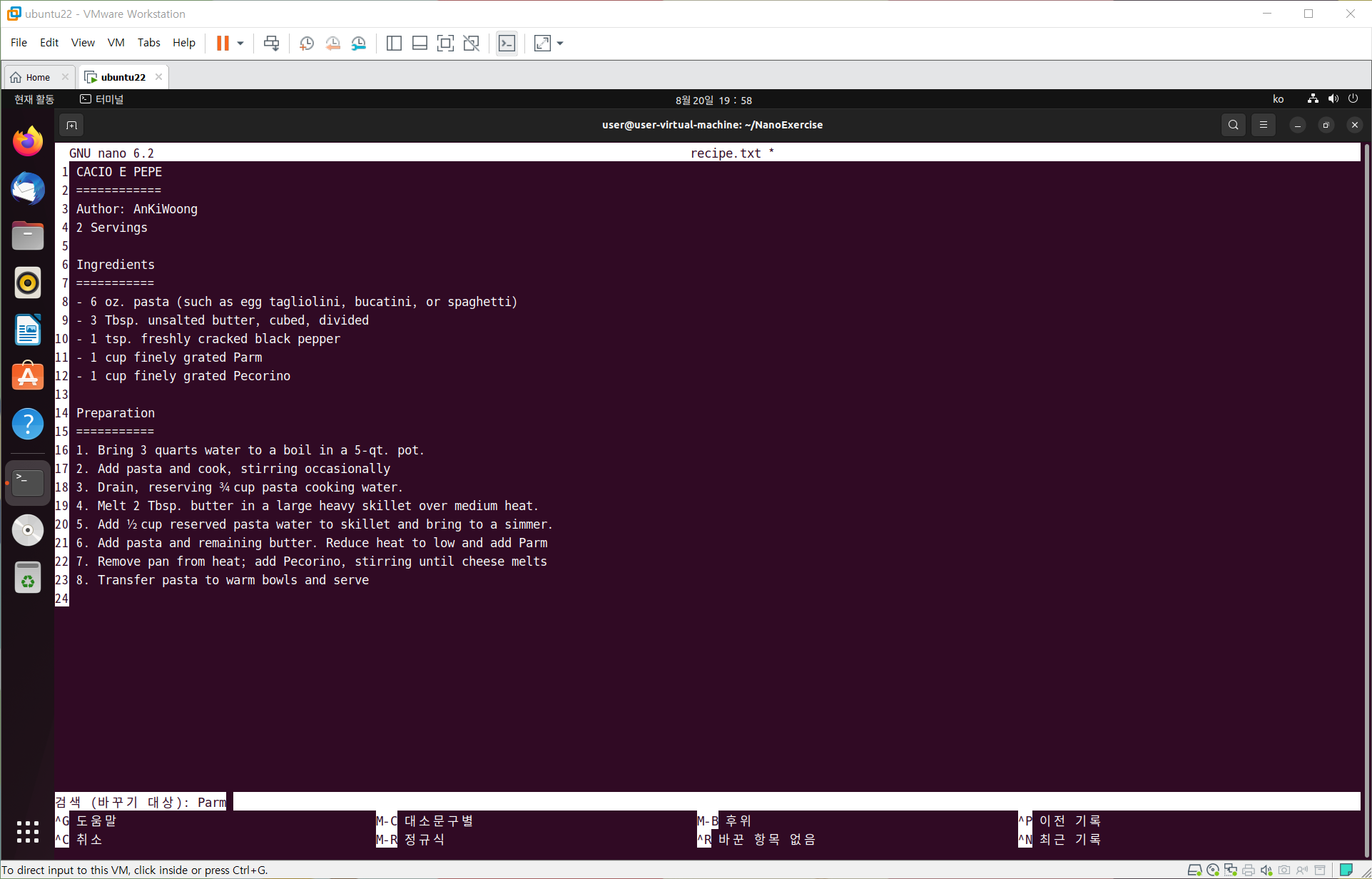The width and height of the screenshot is (1372, 879).
Task: Pause the virtual machine
Action: point(223,44)
